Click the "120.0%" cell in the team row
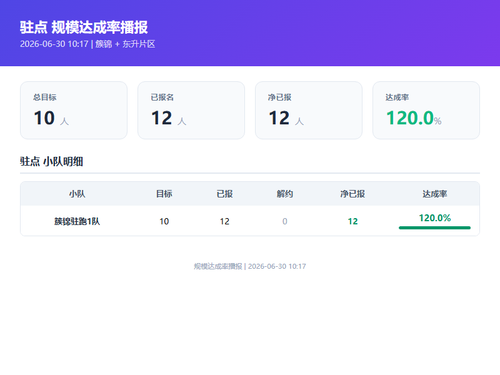The width and height of the screenshot is (500, 375). tap(435, 218)
